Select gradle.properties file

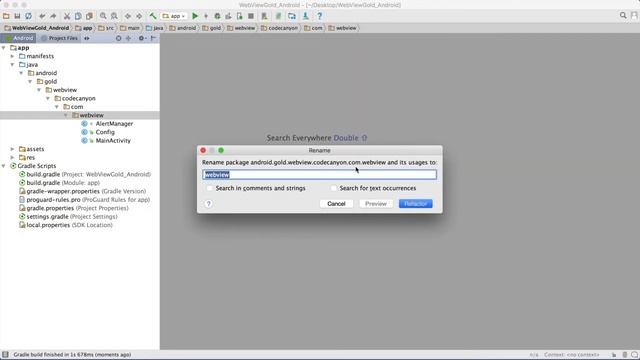click(x=74, y=208)
